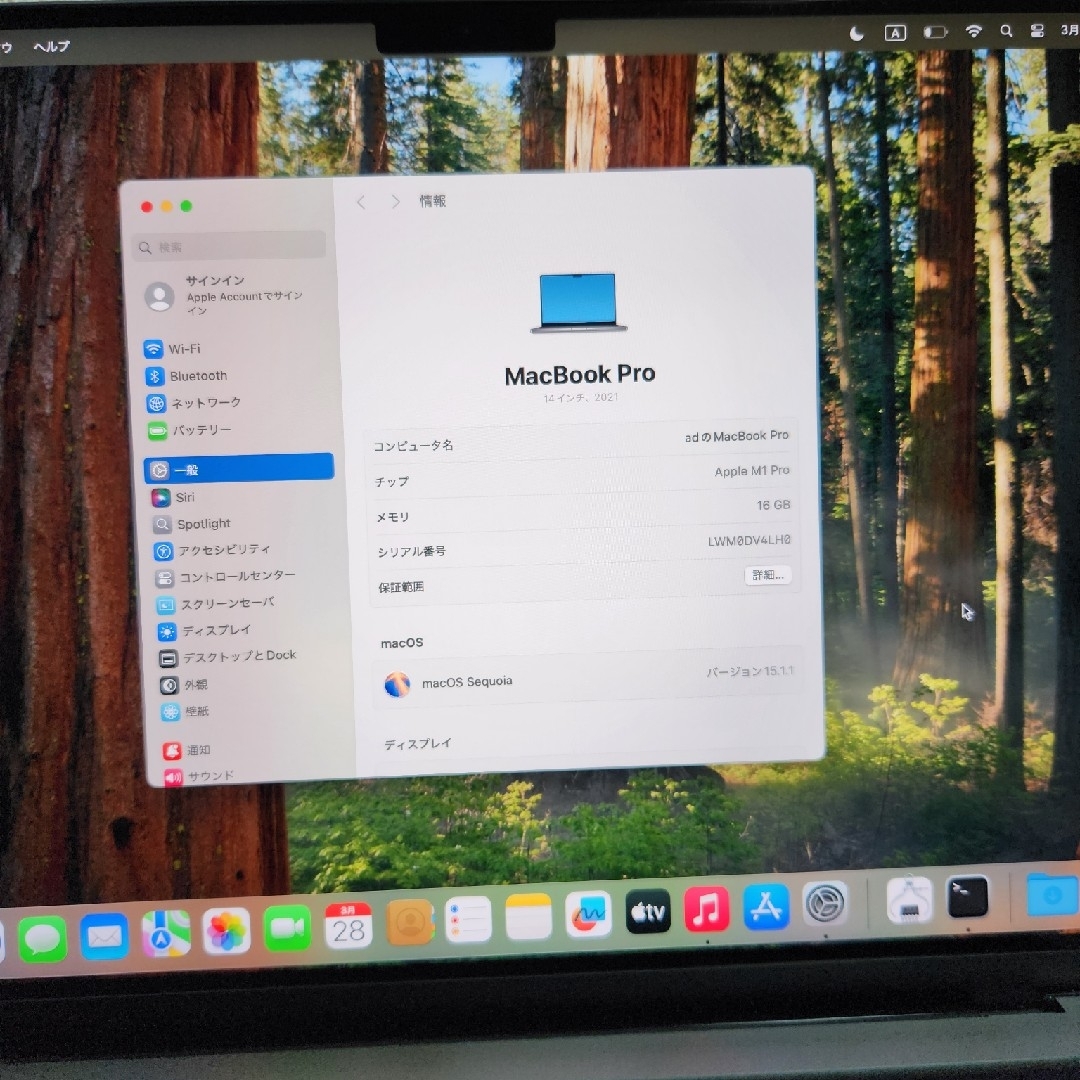The width and height of the screenshot is (1080, 1080).
Task: Open Calendar from the Dock
Action: coord(348,926)
